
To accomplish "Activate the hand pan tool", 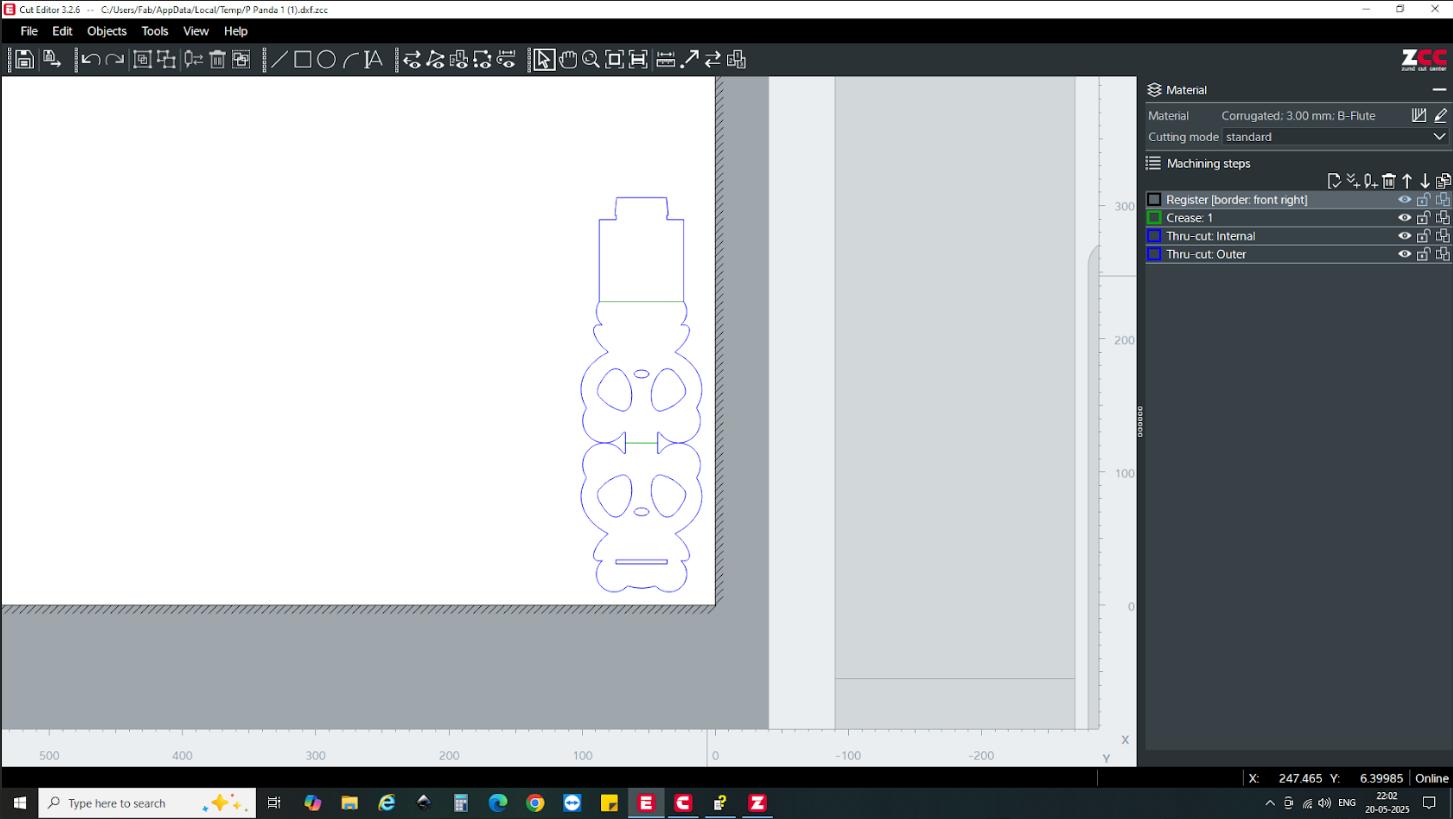I will [x=568, y=60].
